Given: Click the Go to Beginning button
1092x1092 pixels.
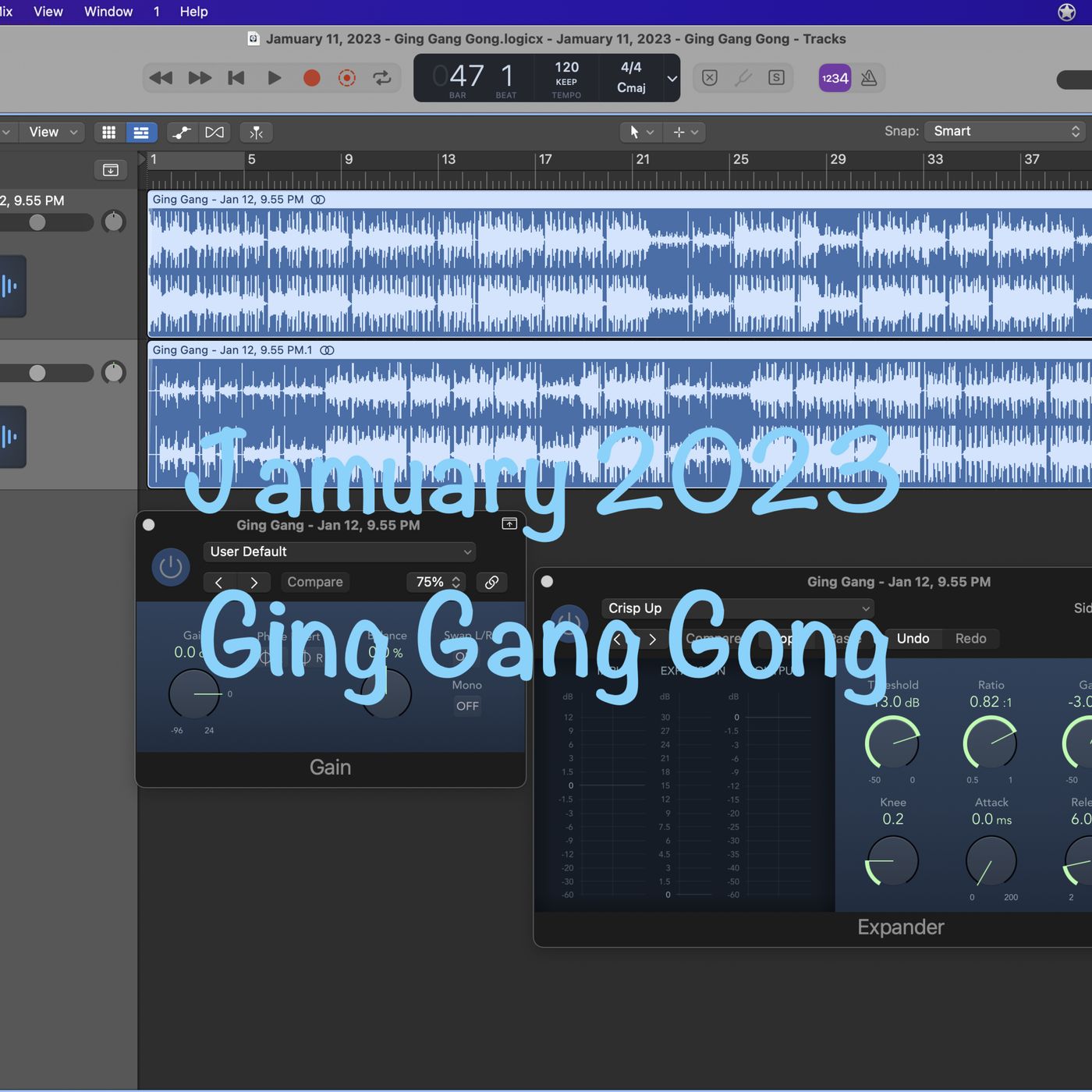Looking at the screenshot, I should click(x=236, y=78).
